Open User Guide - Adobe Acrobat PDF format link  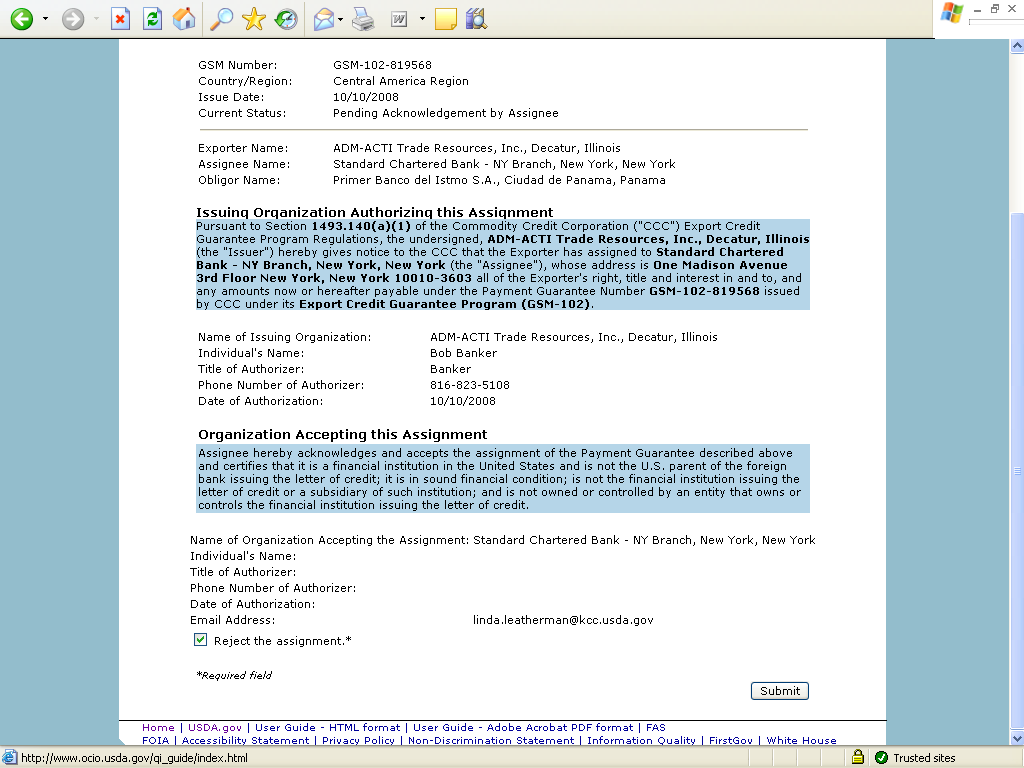(523, 728)
